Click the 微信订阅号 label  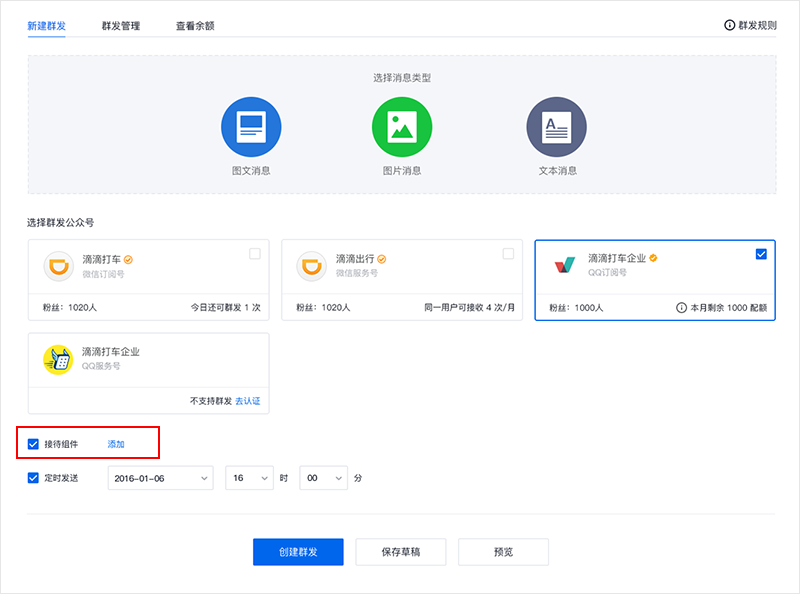click(x=103, y=274)
